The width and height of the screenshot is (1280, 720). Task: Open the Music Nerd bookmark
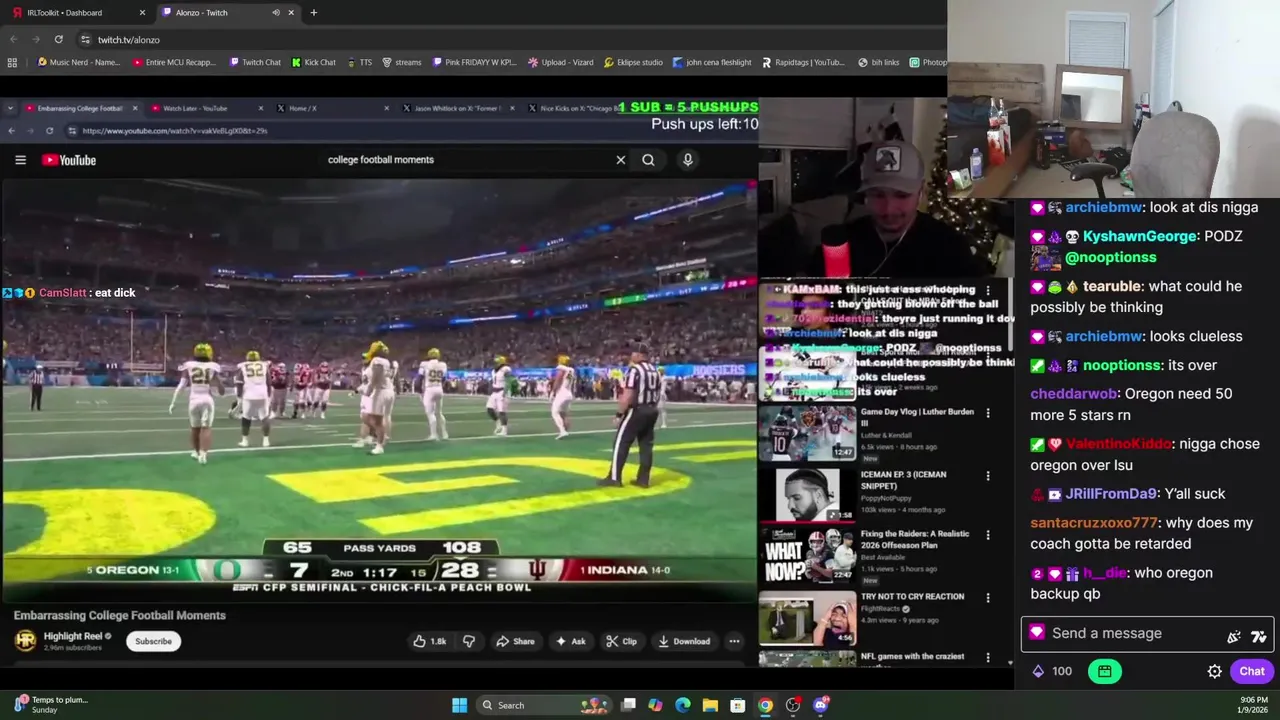click(x=78, y=62)
